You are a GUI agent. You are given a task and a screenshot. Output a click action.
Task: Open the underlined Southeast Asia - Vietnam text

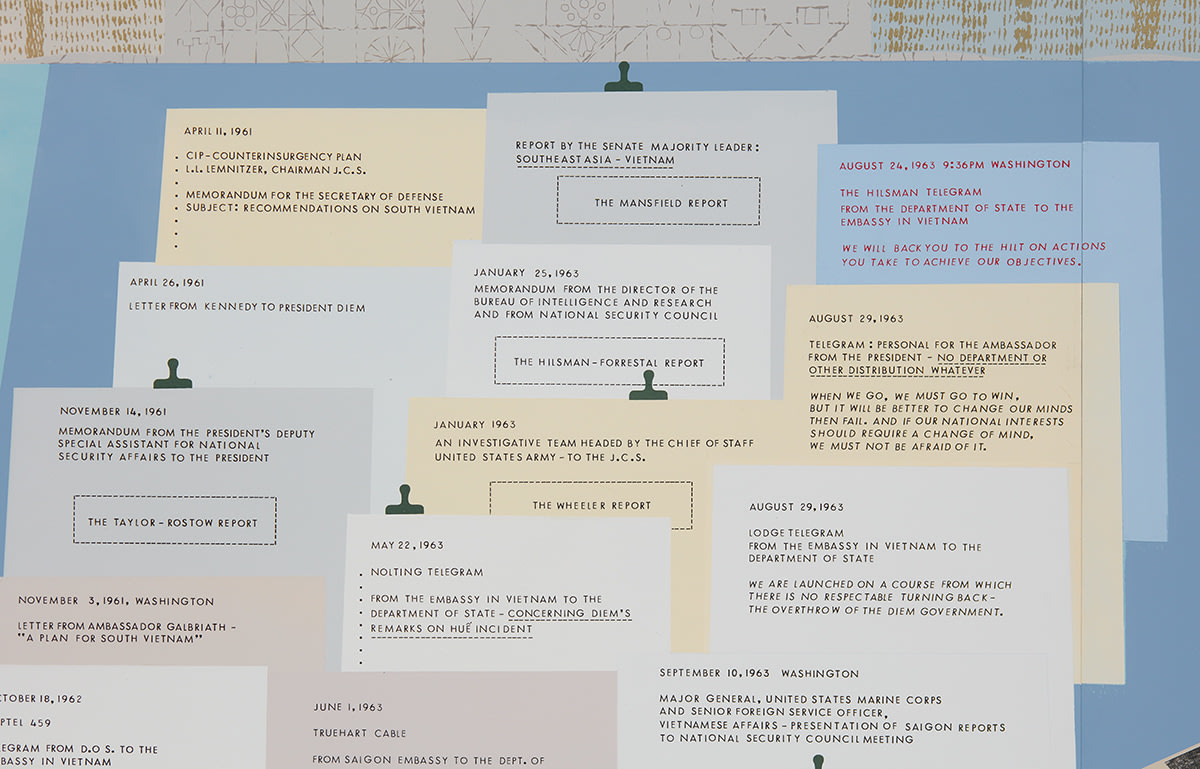(x=595, y=160)
